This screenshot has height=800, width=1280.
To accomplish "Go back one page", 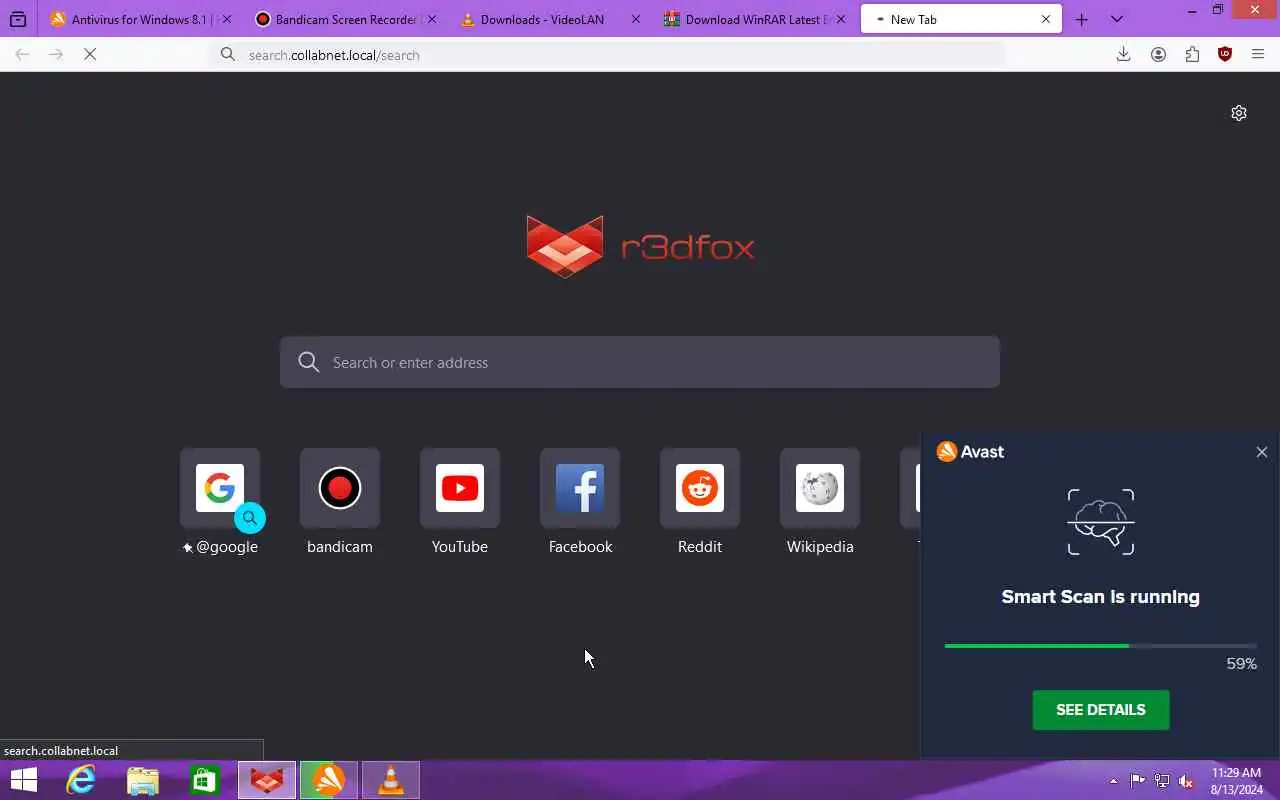I will (22, 55).
